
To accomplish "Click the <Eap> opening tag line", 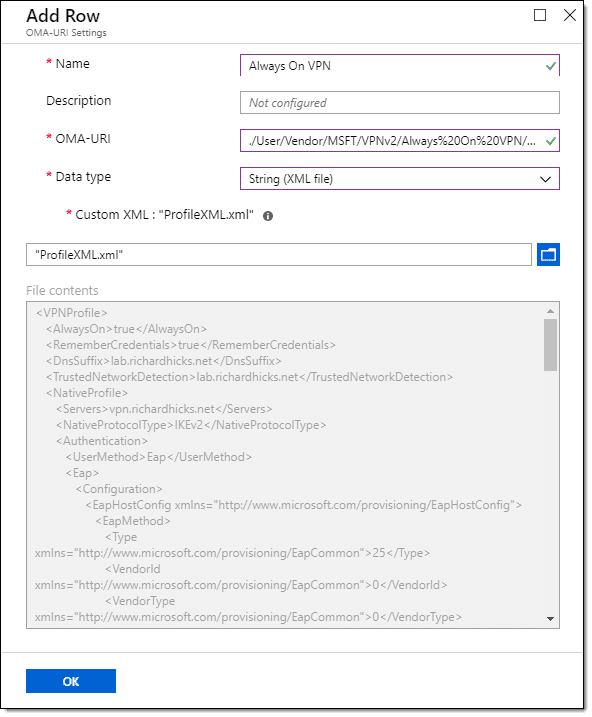I will point(82,473).
